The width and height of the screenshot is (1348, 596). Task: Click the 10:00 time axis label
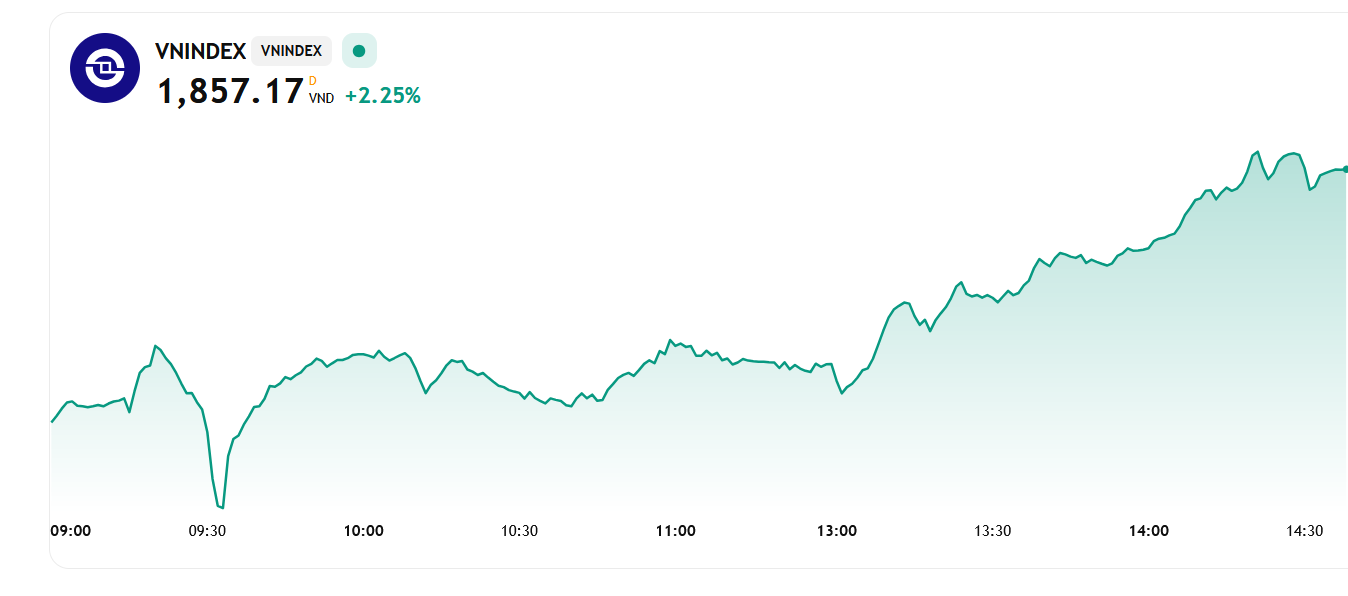(x=363, y=531)
